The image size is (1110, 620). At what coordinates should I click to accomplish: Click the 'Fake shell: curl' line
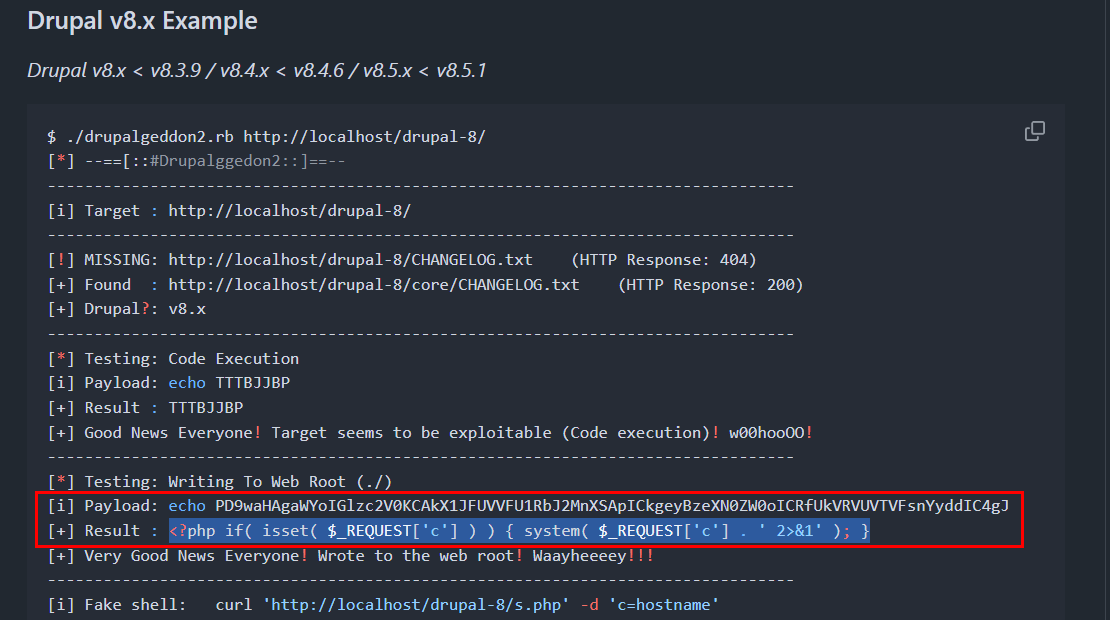[383, 605]
